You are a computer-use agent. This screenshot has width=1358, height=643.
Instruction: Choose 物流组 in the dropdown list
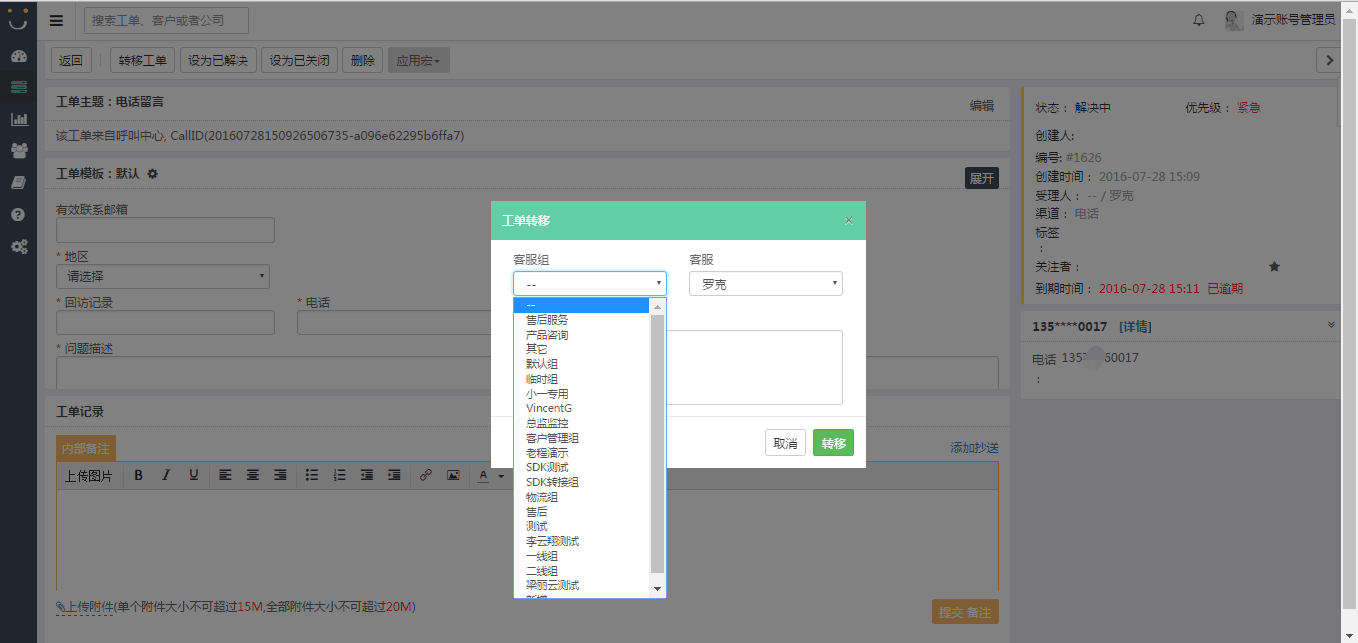coord(542,497)
